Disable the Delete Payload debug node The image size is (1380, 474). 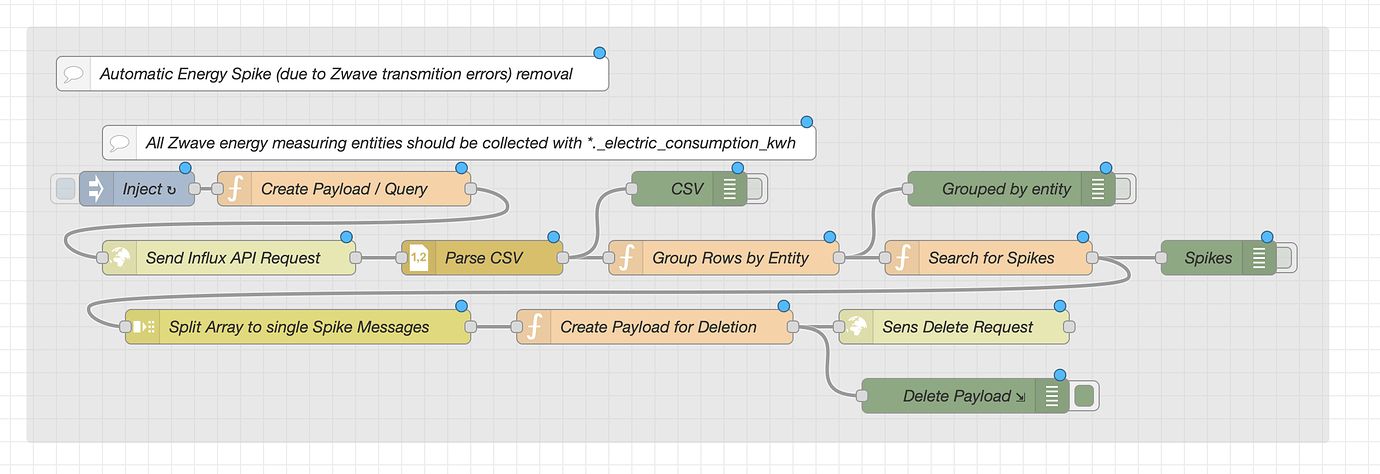[1084, 396]
